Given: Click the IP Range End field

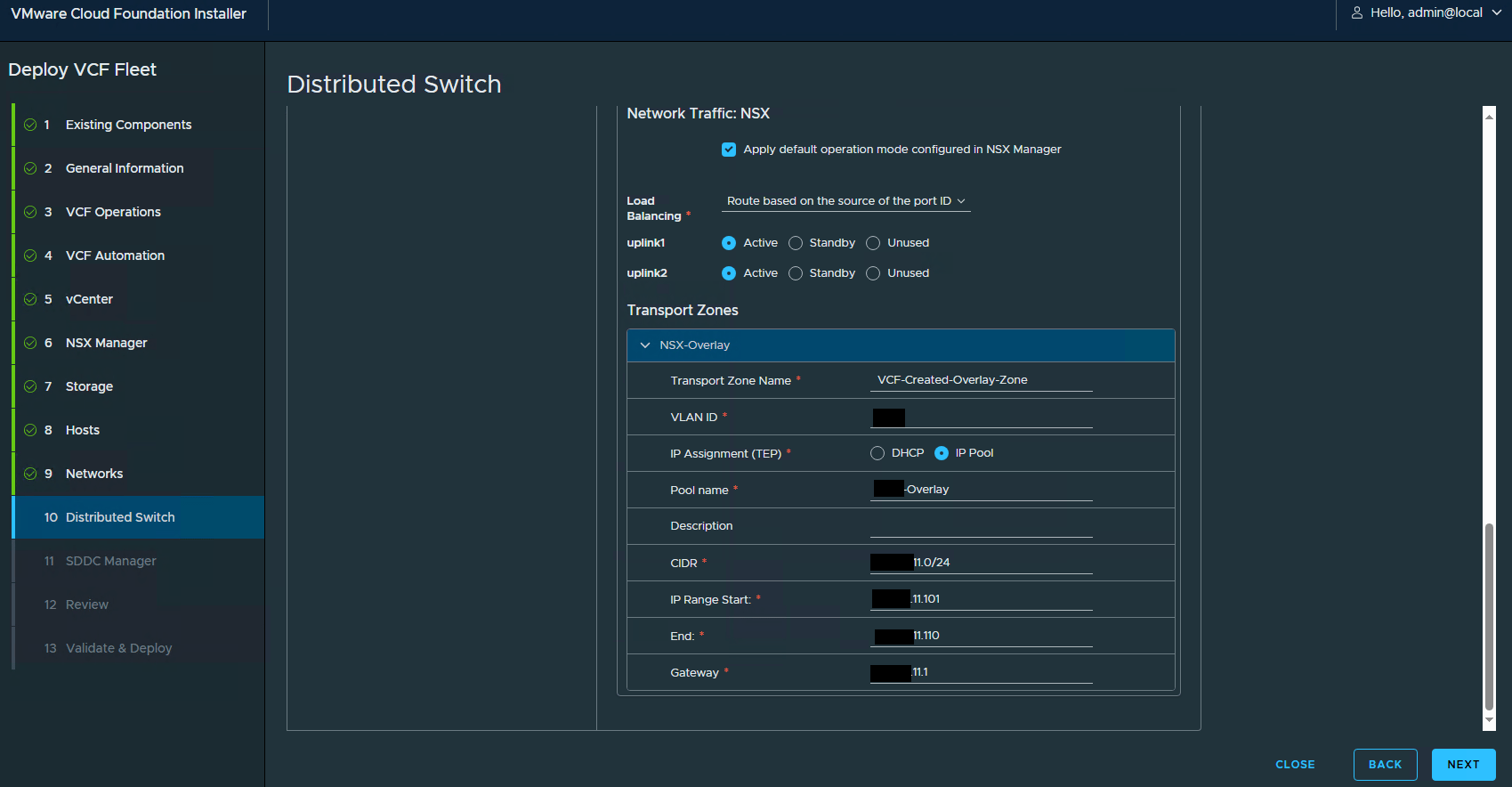Looking at the screenshot, I should [x=981, y=636].
